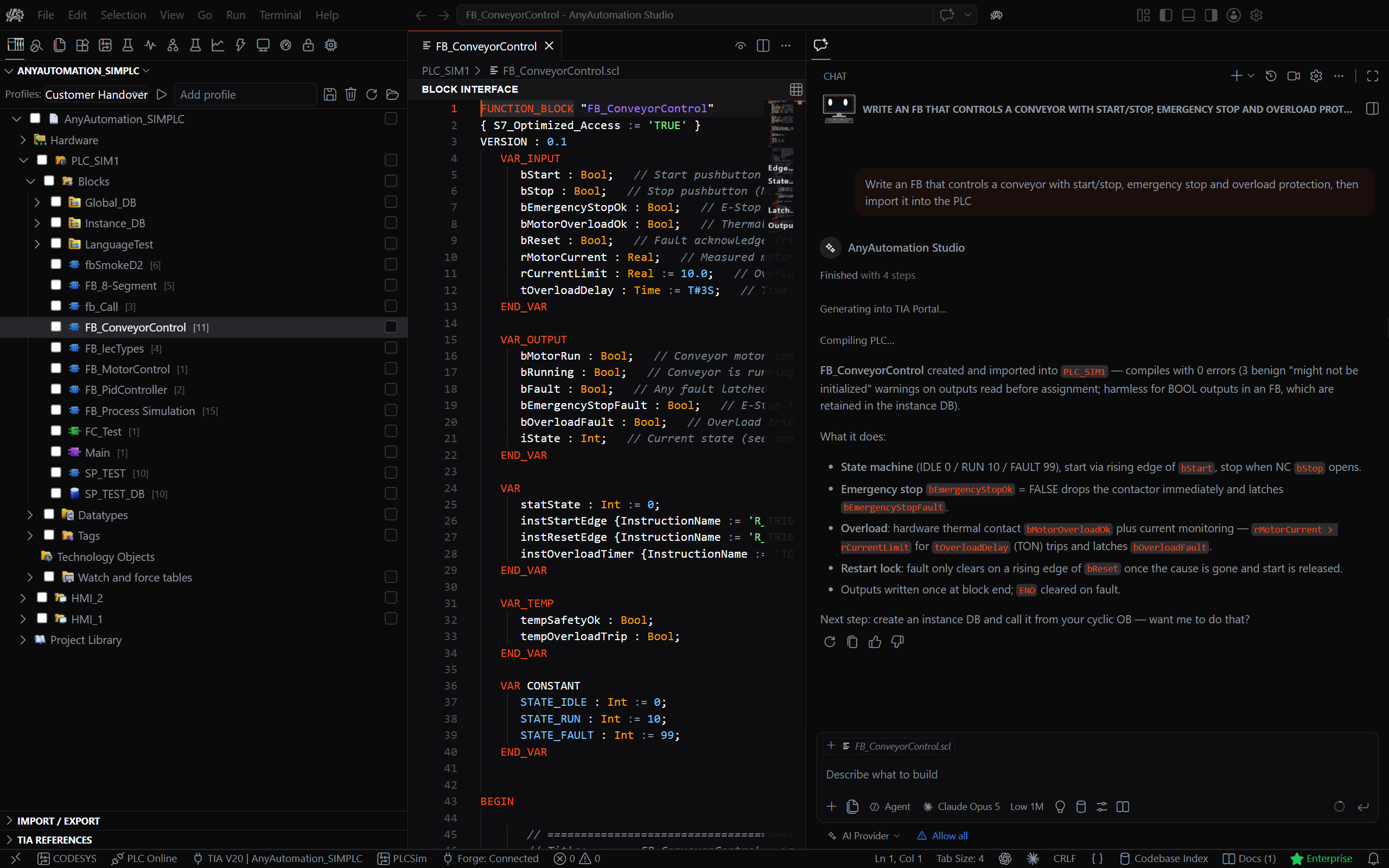Click the lock icon in left toolbar
Viewport: 1389px width, 868px height.
(308, 45)
